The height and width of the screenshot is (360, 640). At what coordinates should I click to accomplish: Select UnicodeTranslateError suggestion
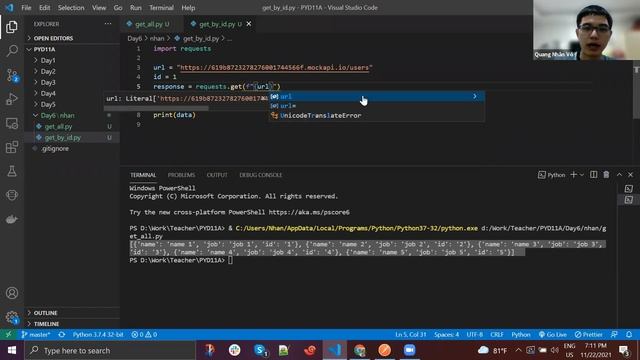click(376, 116)
